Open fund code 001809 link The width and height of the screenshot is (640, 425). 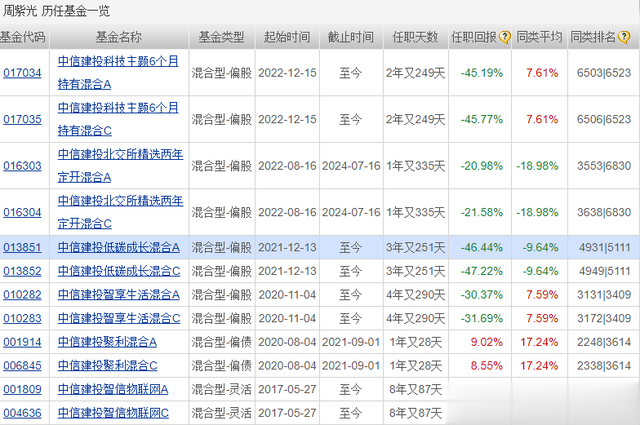tap(22, 389)
